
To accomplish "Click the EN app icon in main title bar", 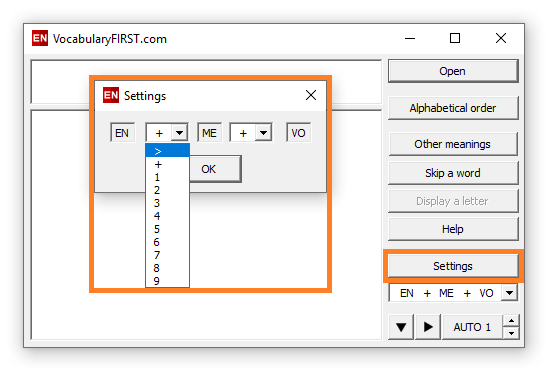I will [x=40, y=38].
